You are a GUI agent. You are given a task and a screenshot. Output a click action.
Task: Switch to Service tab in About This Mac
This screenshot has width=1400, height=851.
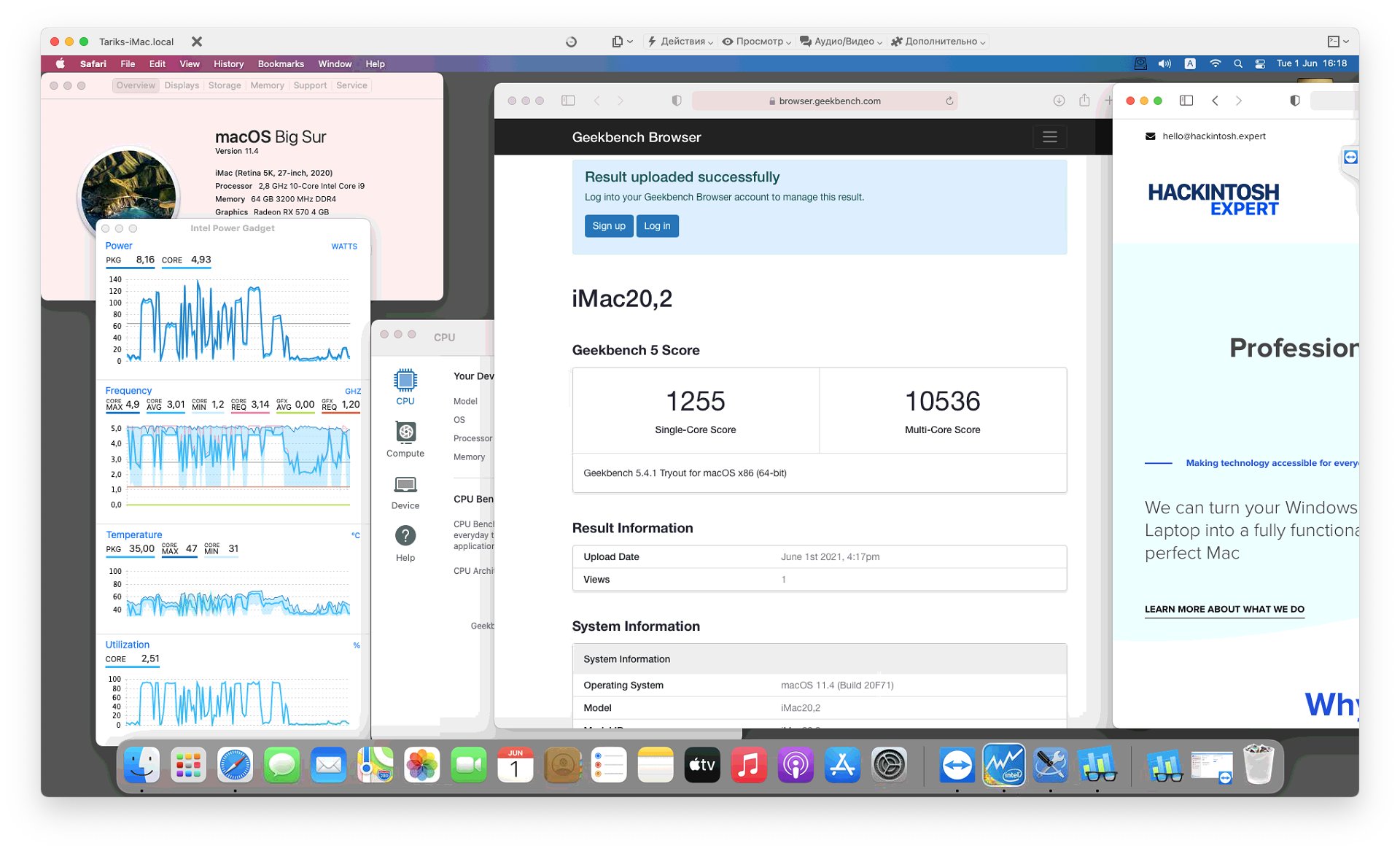tap(351, 85)
